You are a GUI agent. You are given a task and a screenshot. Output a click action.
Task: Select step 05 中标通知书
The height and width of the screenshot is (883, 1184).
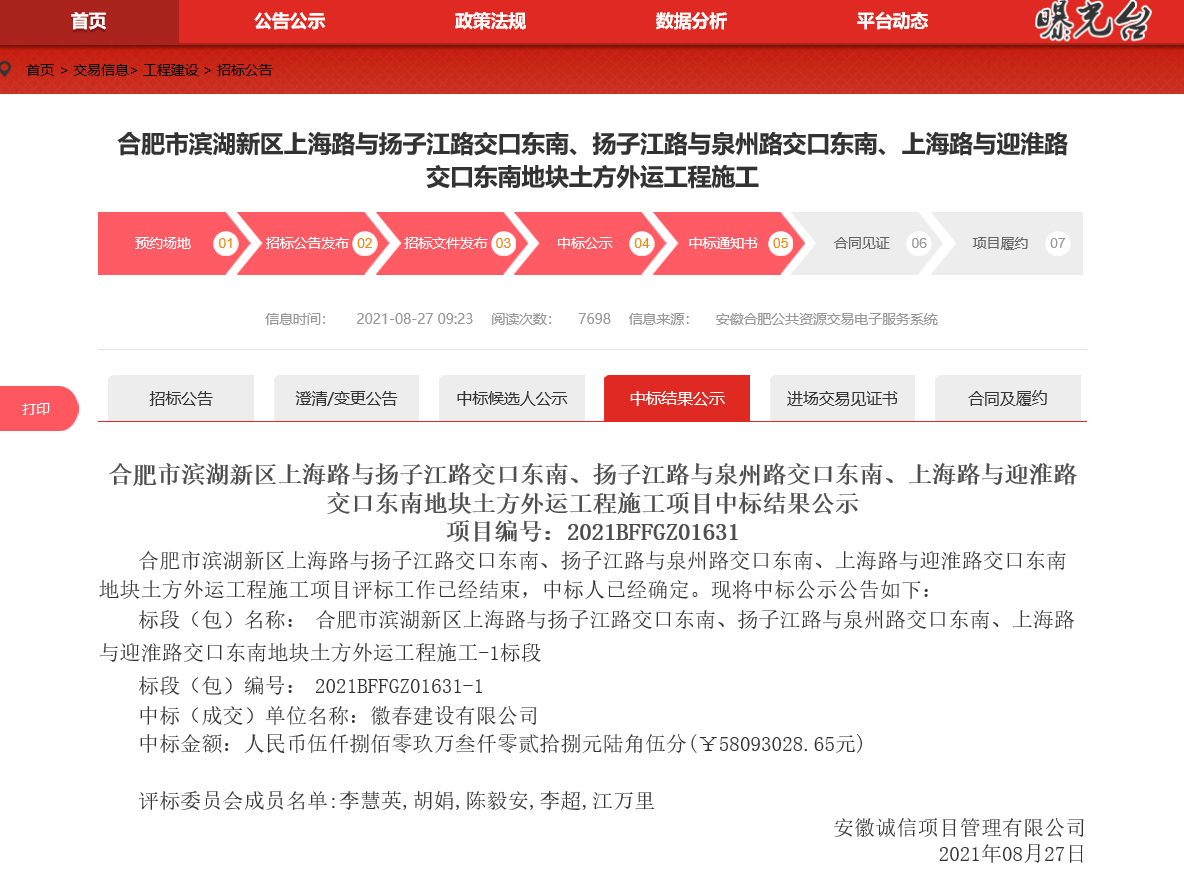coord(729,243)
